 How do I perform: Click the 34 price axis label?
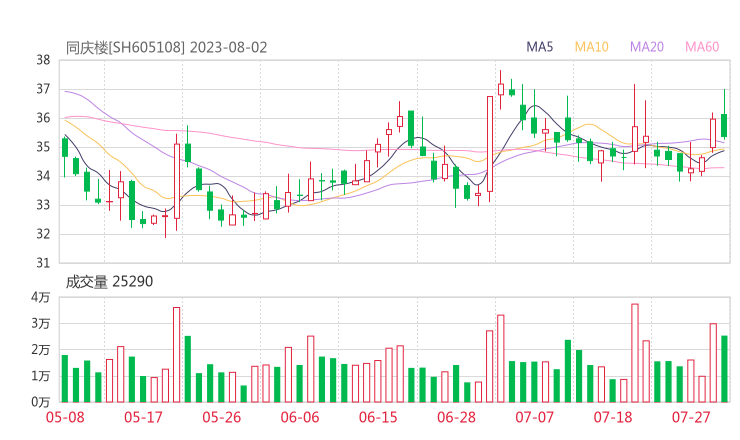[43, 176]
